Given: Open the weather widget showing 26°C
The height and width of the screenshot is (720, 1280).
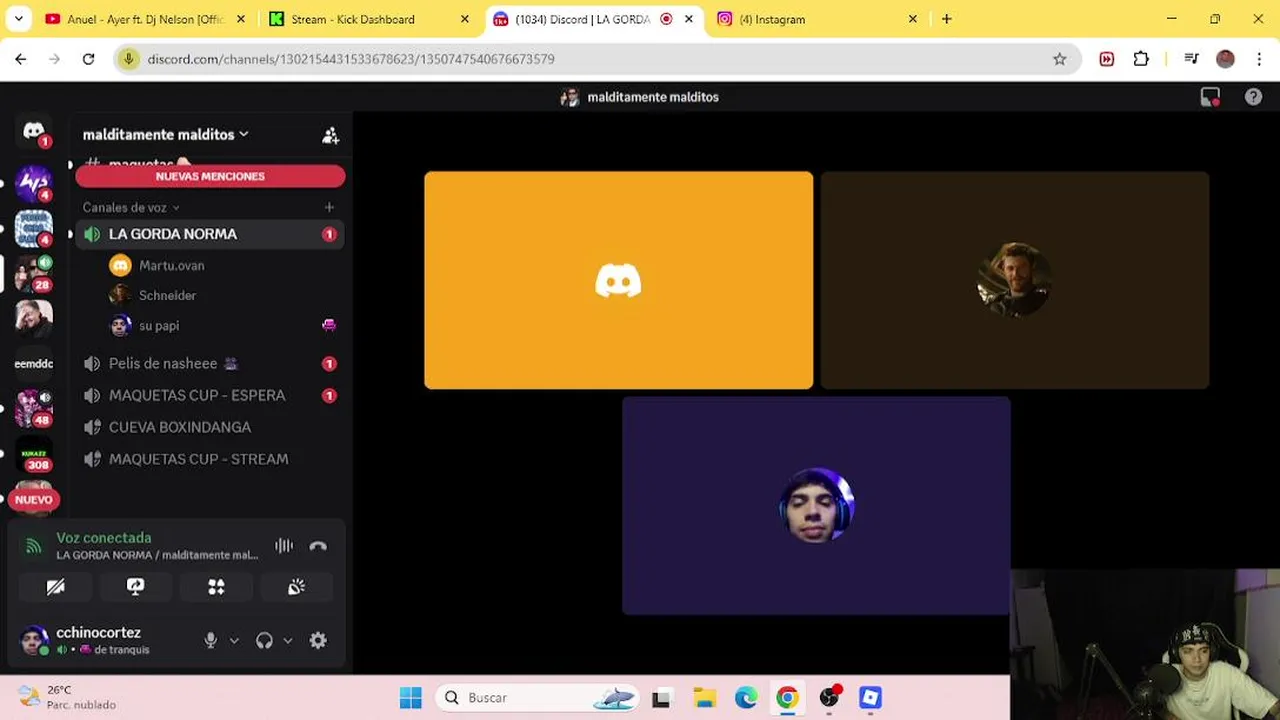Looking at the screenshot, I should click(x=68, y=697).
